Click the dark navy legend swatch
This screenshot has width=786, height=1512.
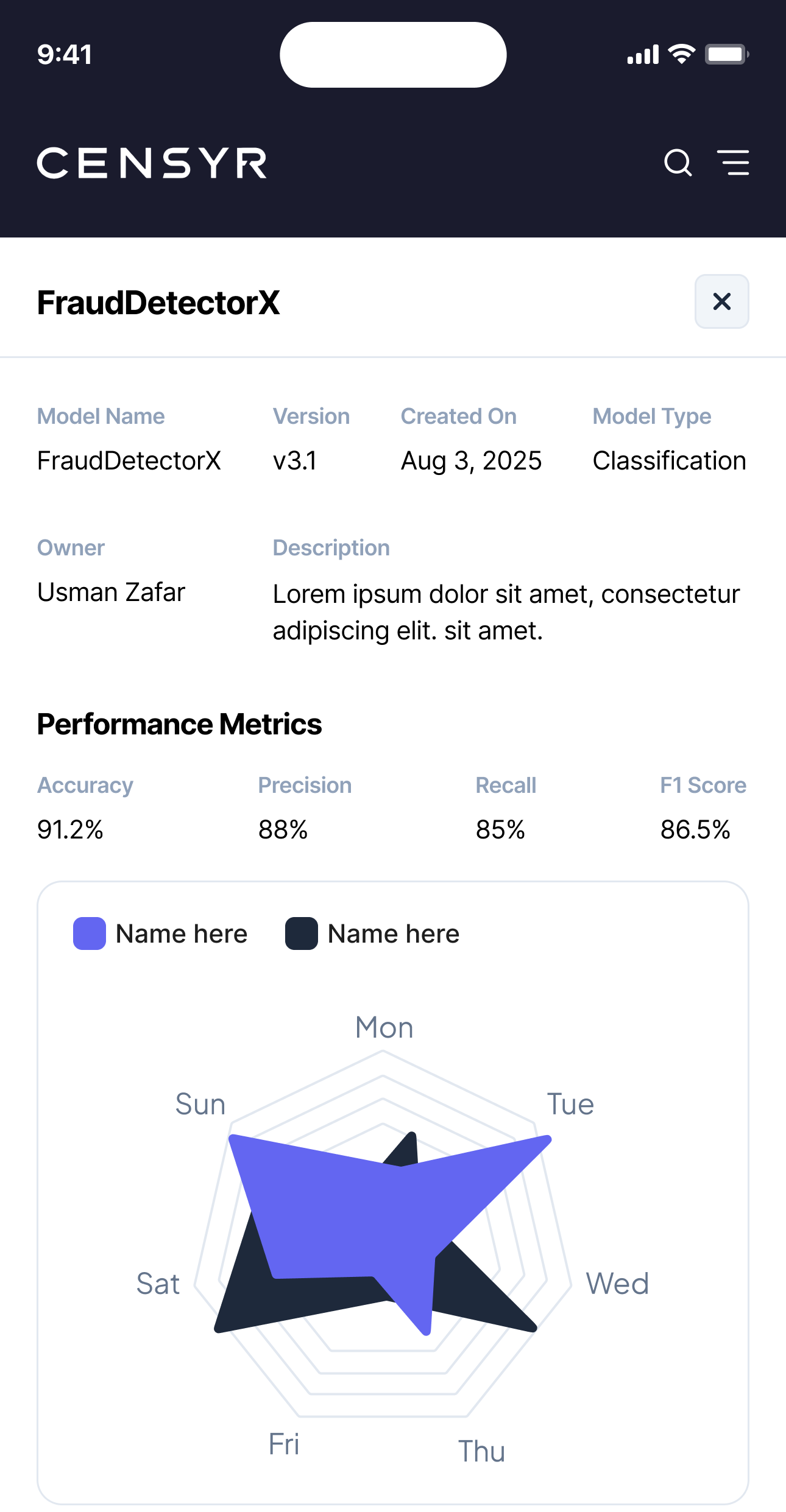(x=301, y=934)
